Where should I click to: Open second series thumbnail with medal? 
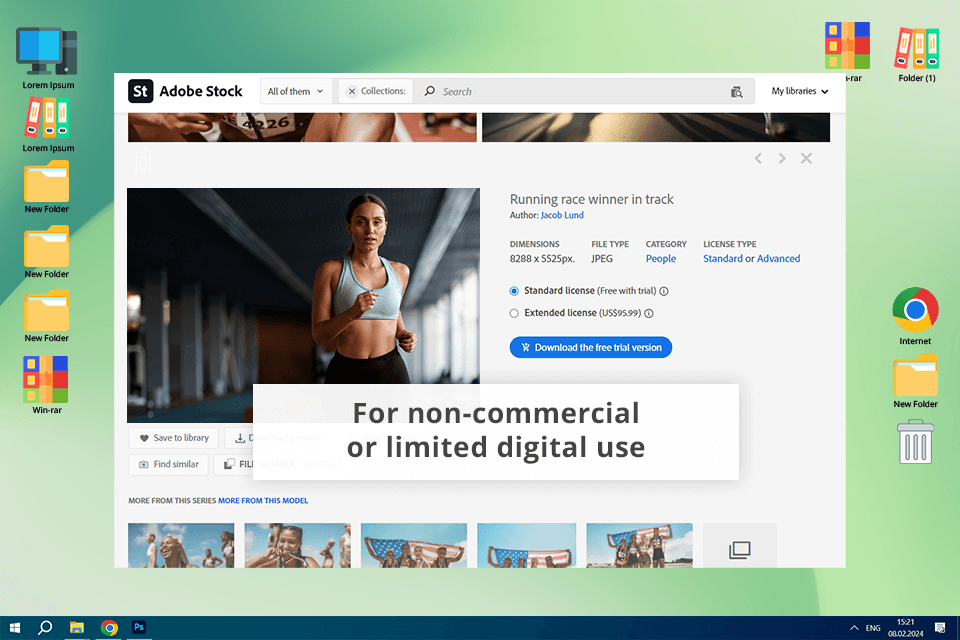click(x=298, y=545)
